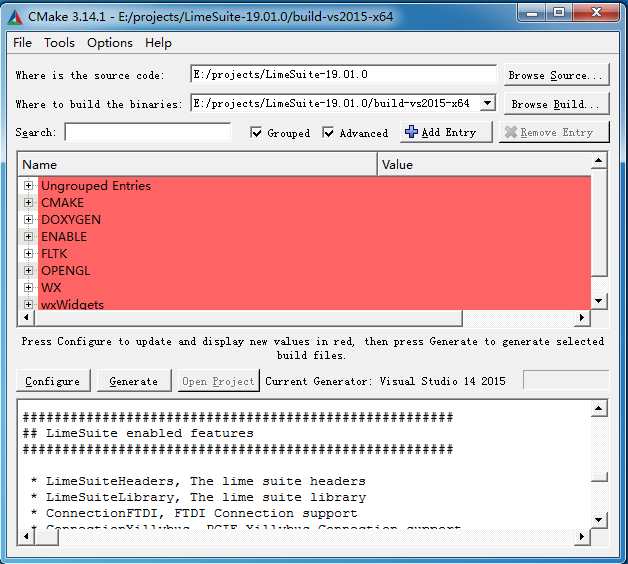Click the plus icon on Add Entry
This screenshot has height=564, width=628.
(x=411, y=131)
